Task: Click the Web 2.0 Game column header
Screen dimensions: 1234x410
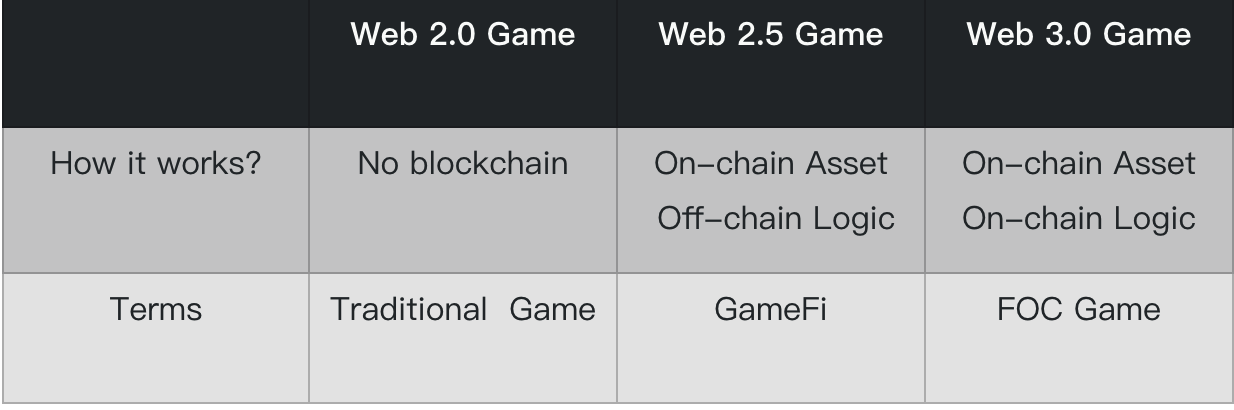Action: (x=462, y=35)
